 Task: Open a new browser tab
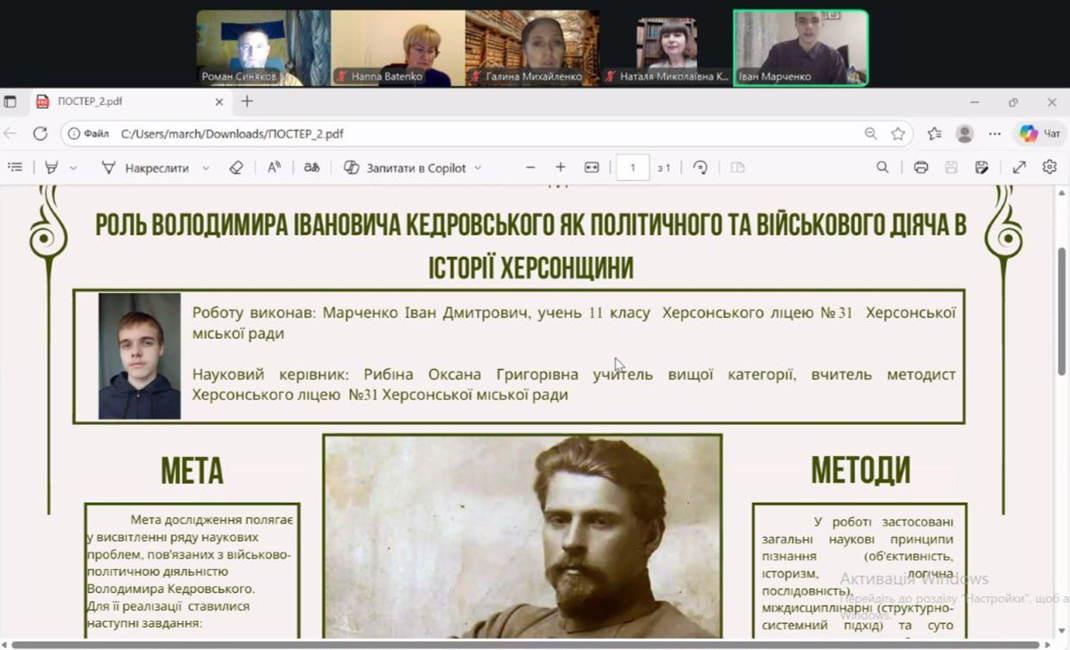click(247, 101)
